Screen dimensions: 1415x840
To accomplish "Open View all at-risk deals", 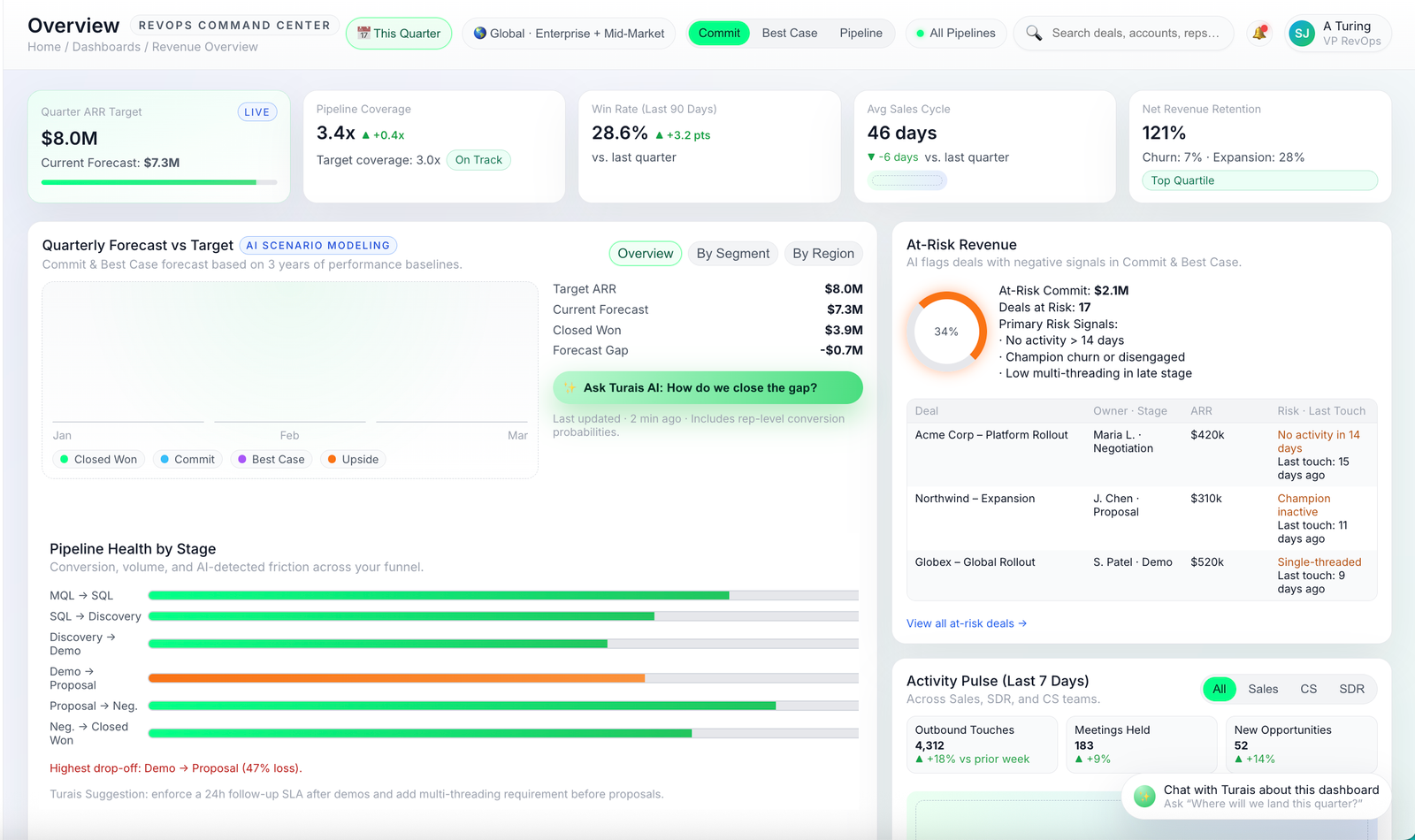I will click(x=967, y=623).
